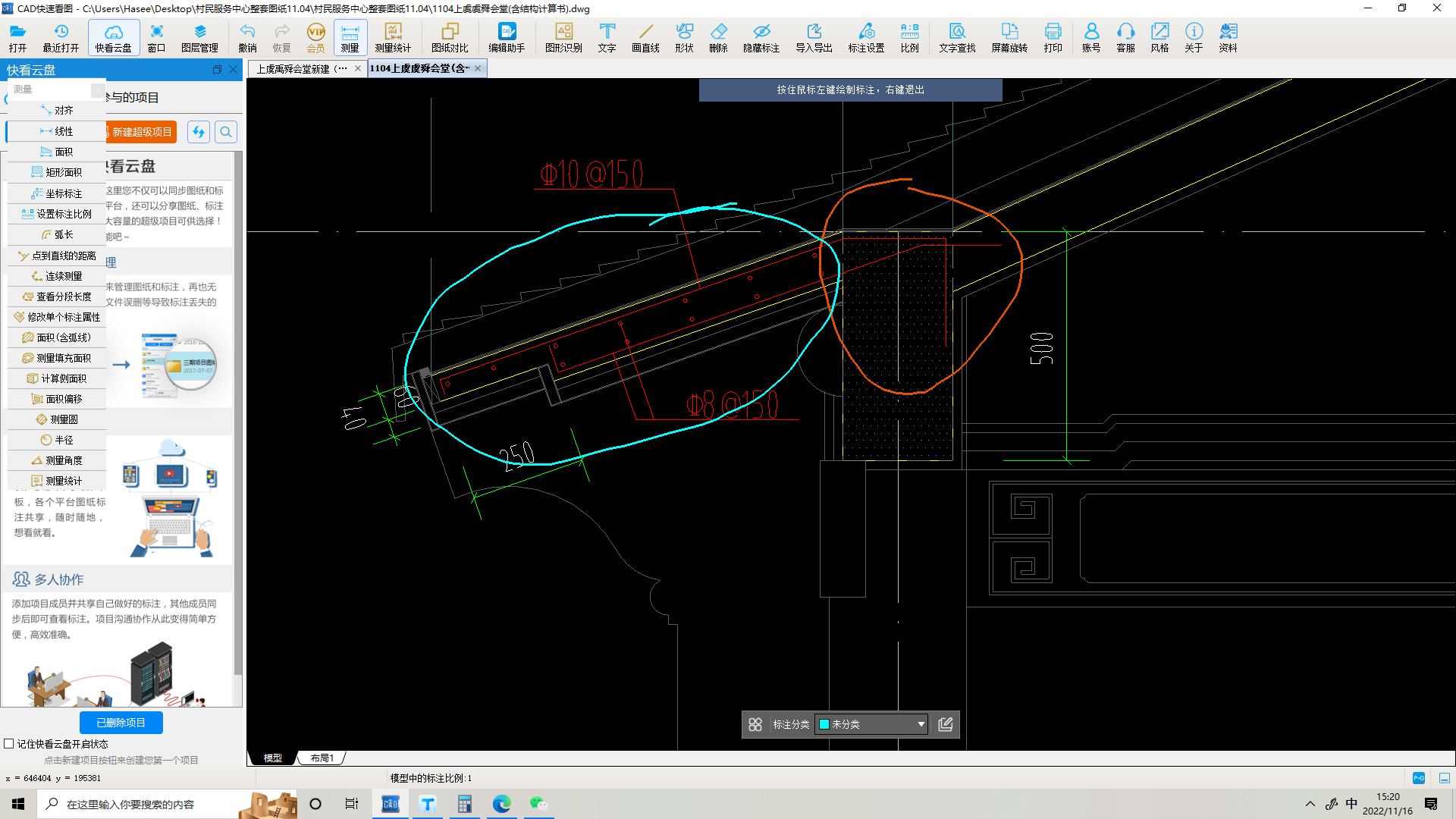
Task: Open the 关于 about dialog
Action: [x=1194, y=37]
